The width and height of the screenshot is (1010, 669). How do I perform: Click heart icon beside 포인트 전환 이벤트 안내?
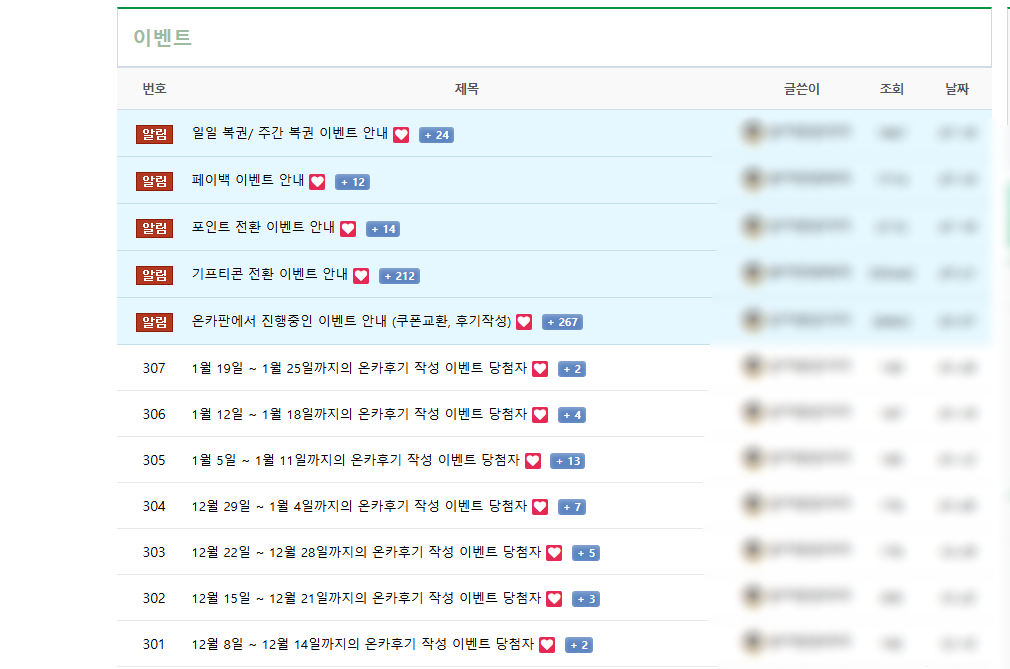coord(348,229)
